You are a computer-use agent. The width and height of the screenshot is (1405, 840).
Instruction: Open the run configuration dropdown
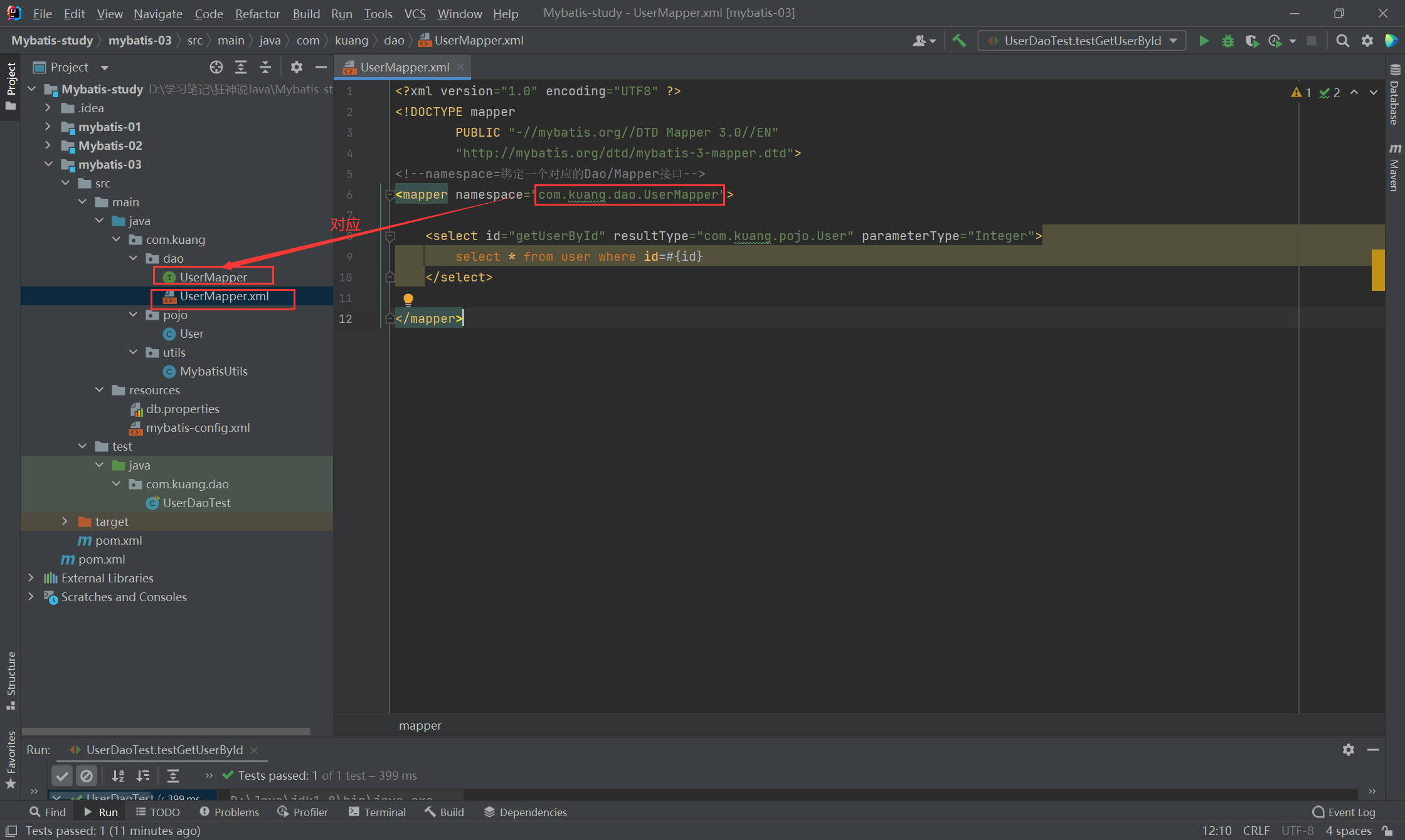(1081, 41)
